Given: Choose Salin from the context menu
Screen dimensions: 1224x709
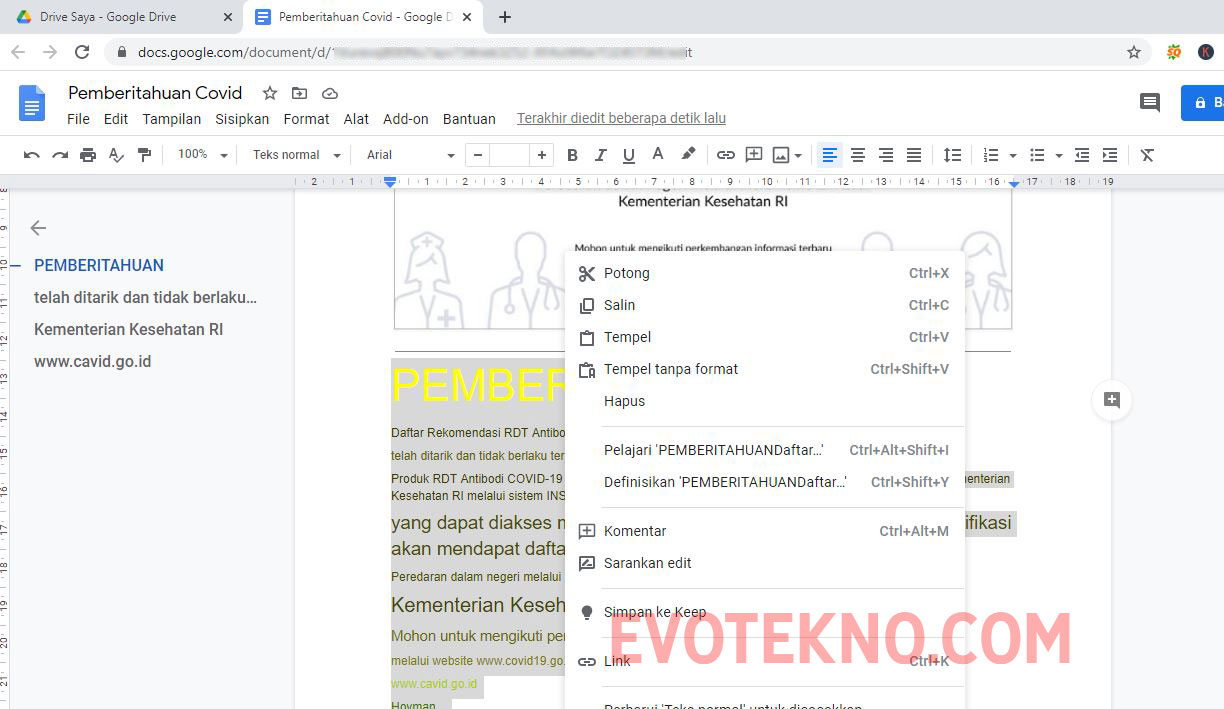Looking at the screenshot, I should 765,305.
